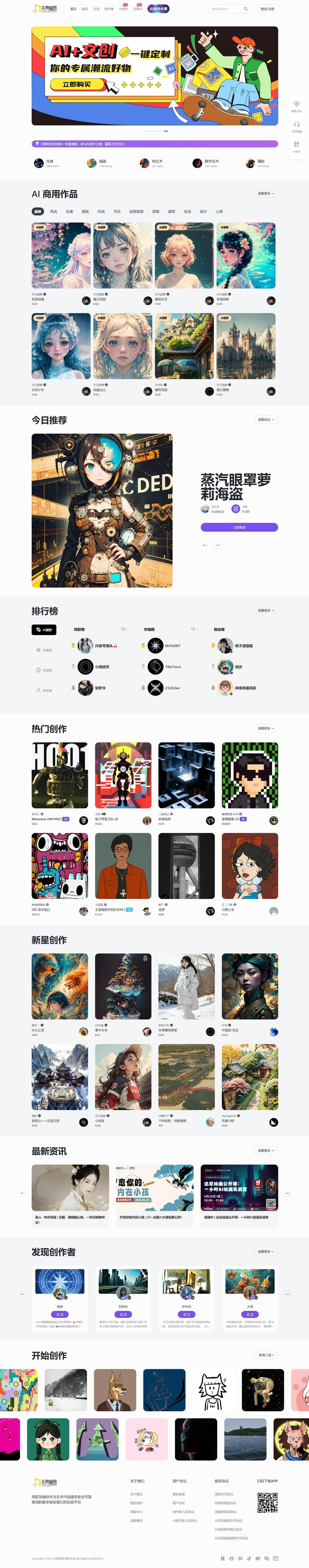Open the customer service headset icon
Screen dimensions: 309x1568
coord(297,124)
